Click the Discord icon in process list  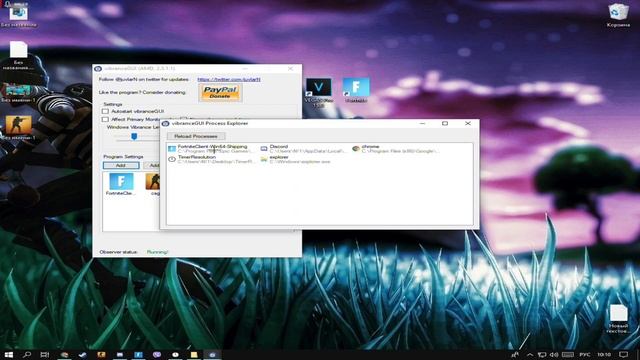[264, 149]
